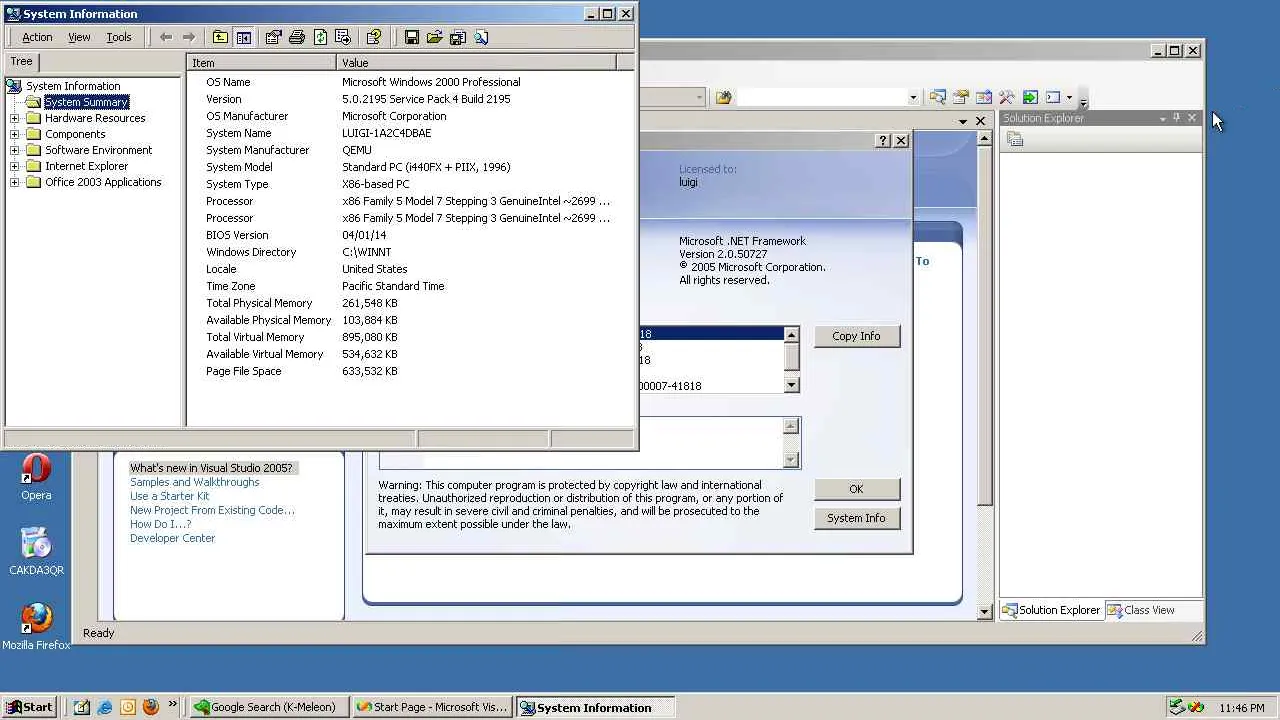Image resolution: width=1280 pixels, height=720 pixels.
Task: Click the Item column header
Action: point(263,62)
